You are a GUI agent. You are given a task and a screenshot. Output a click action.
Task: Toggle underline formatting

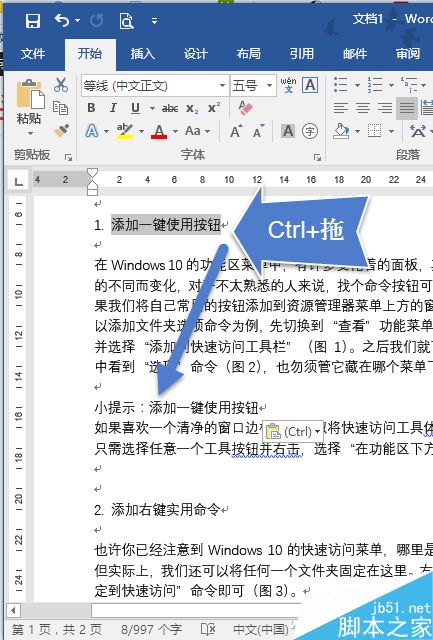tap(135, 108)
